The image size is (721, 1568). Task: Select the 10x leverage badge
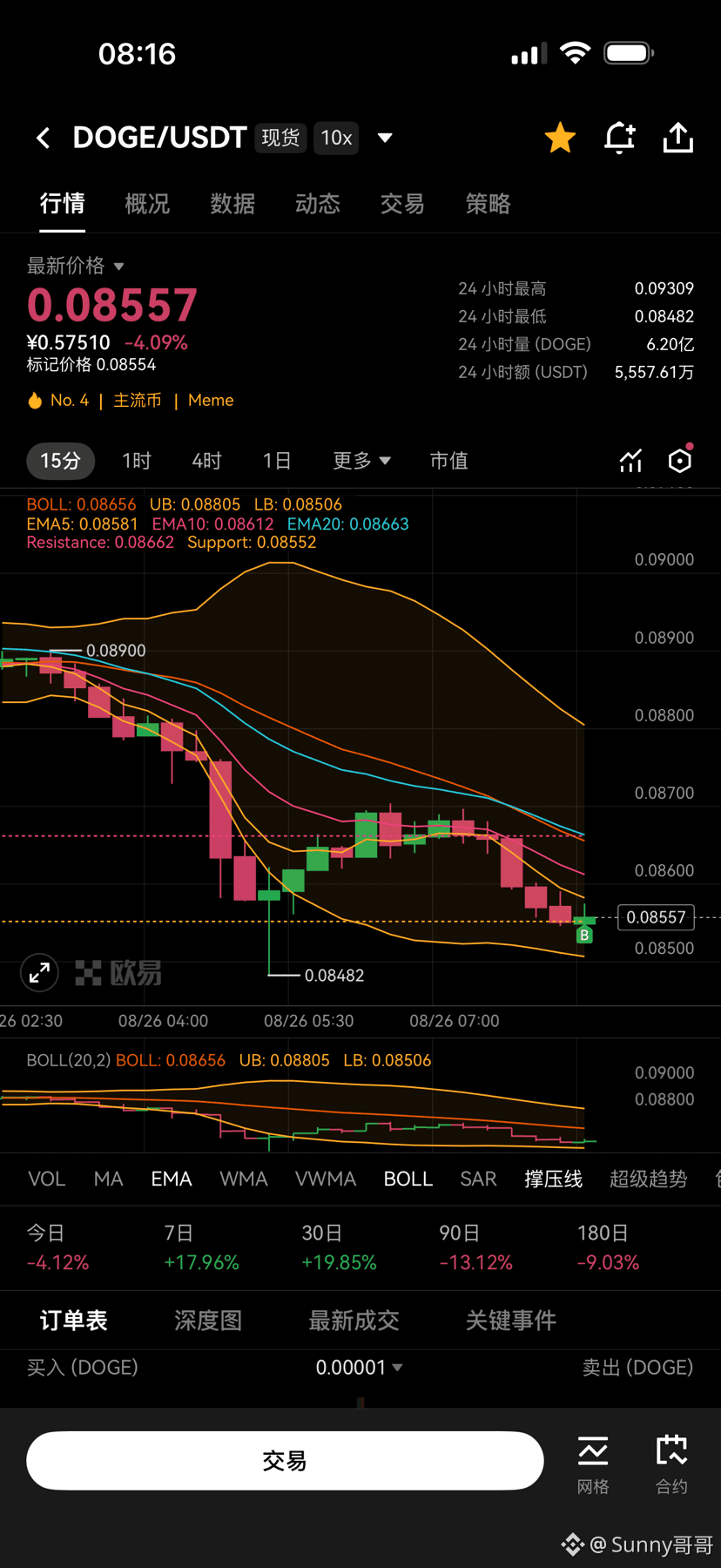coord(336,138)
